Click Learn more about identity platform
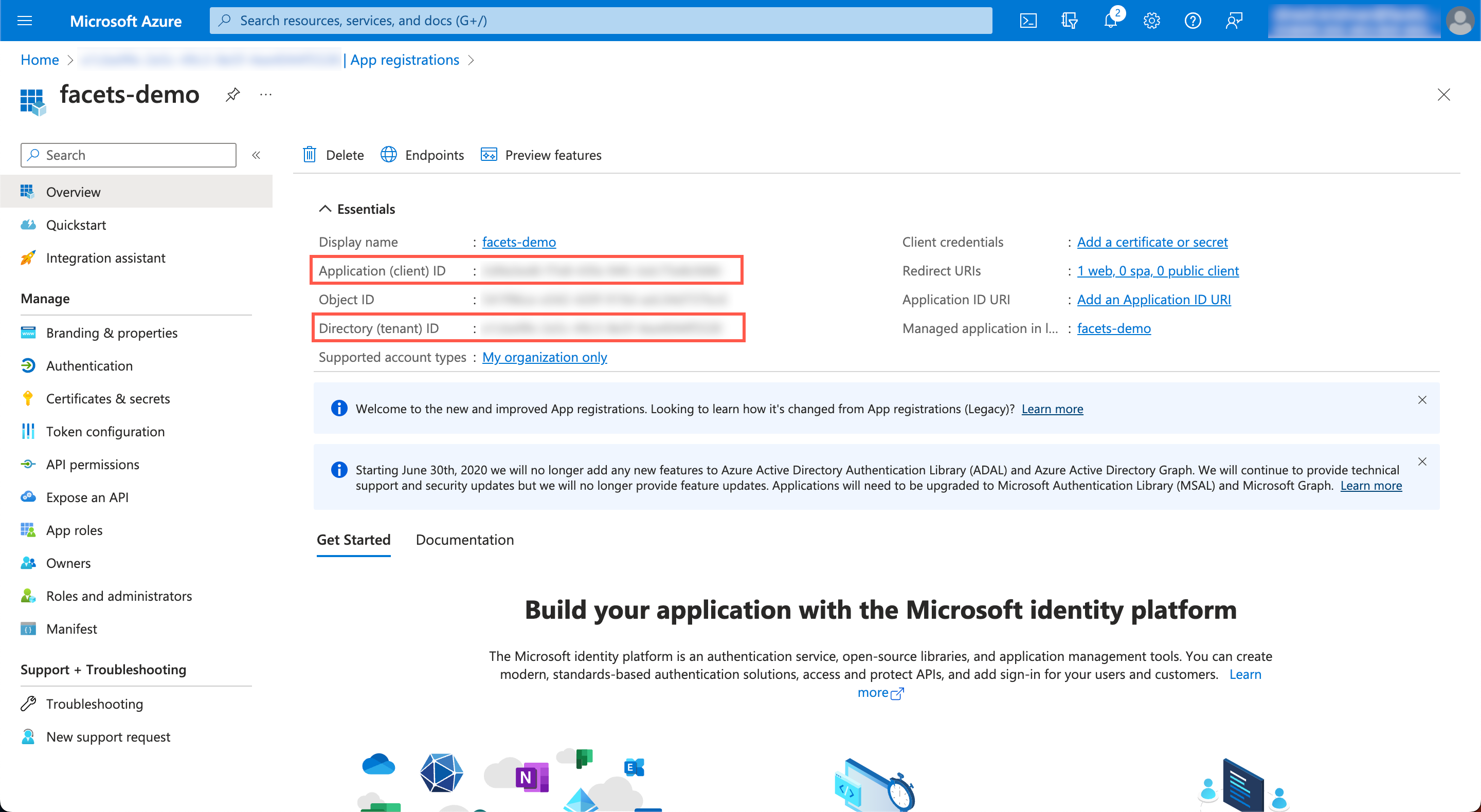1481x812 pixels. click(x=1245, y=674)
